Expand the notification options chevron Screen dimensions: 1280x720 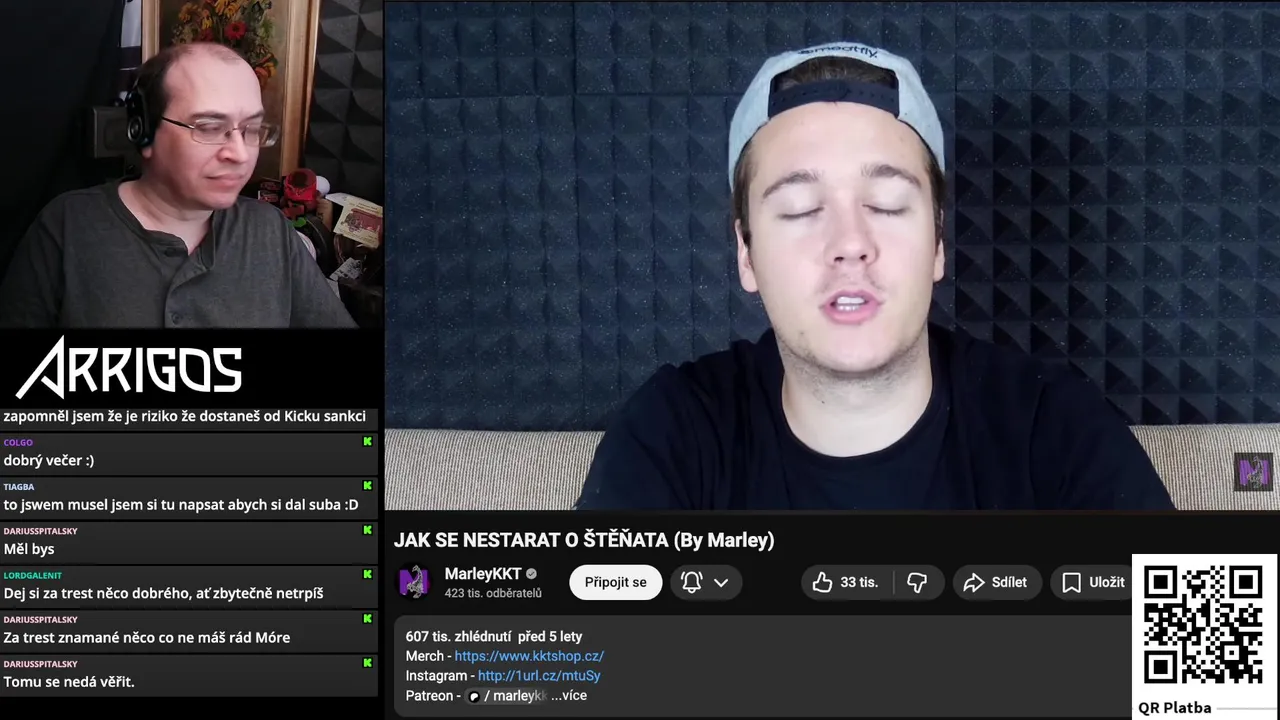[721, 583]
